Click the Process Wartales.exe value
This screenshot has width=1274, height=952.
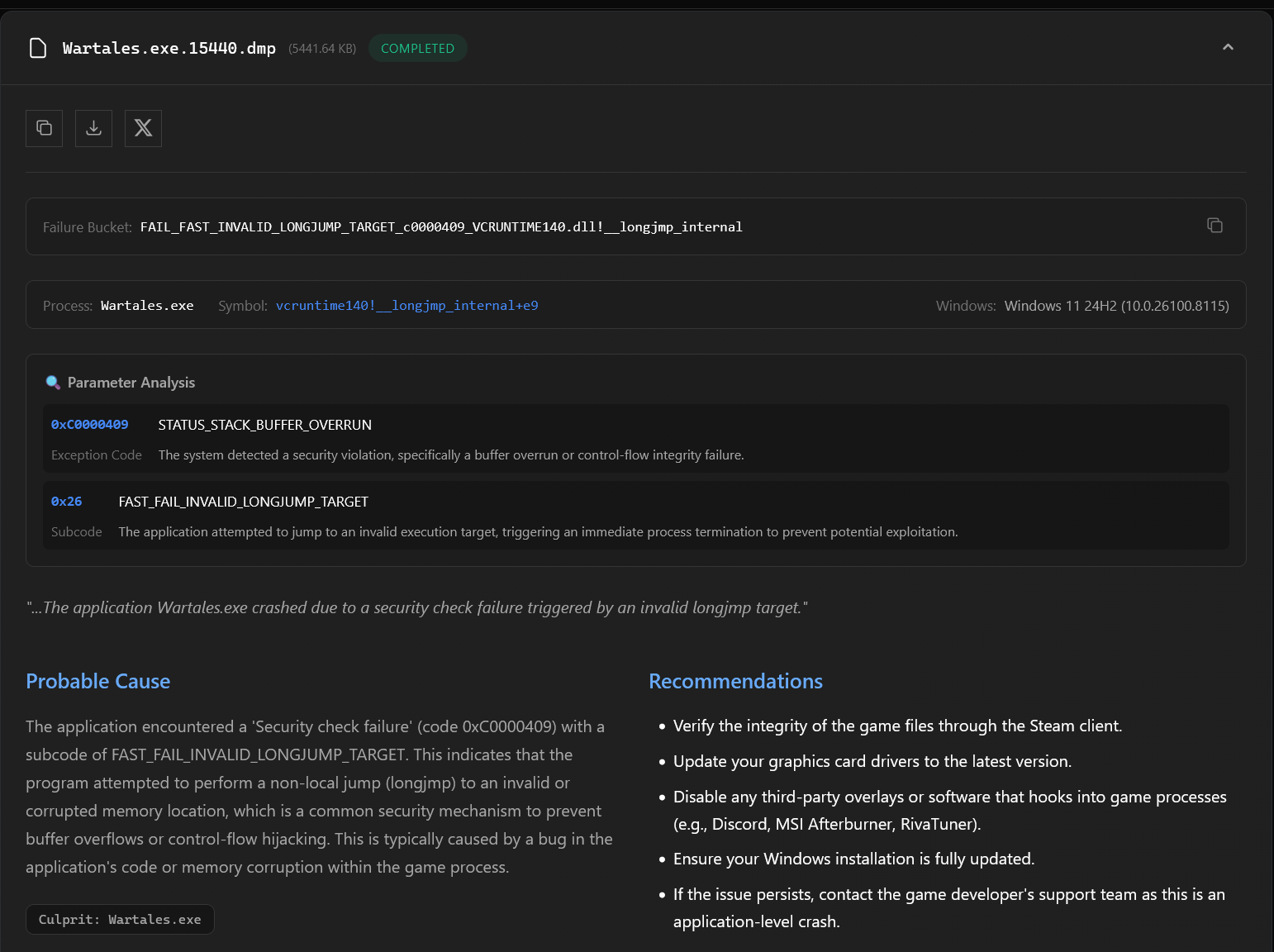pos(147,306)
